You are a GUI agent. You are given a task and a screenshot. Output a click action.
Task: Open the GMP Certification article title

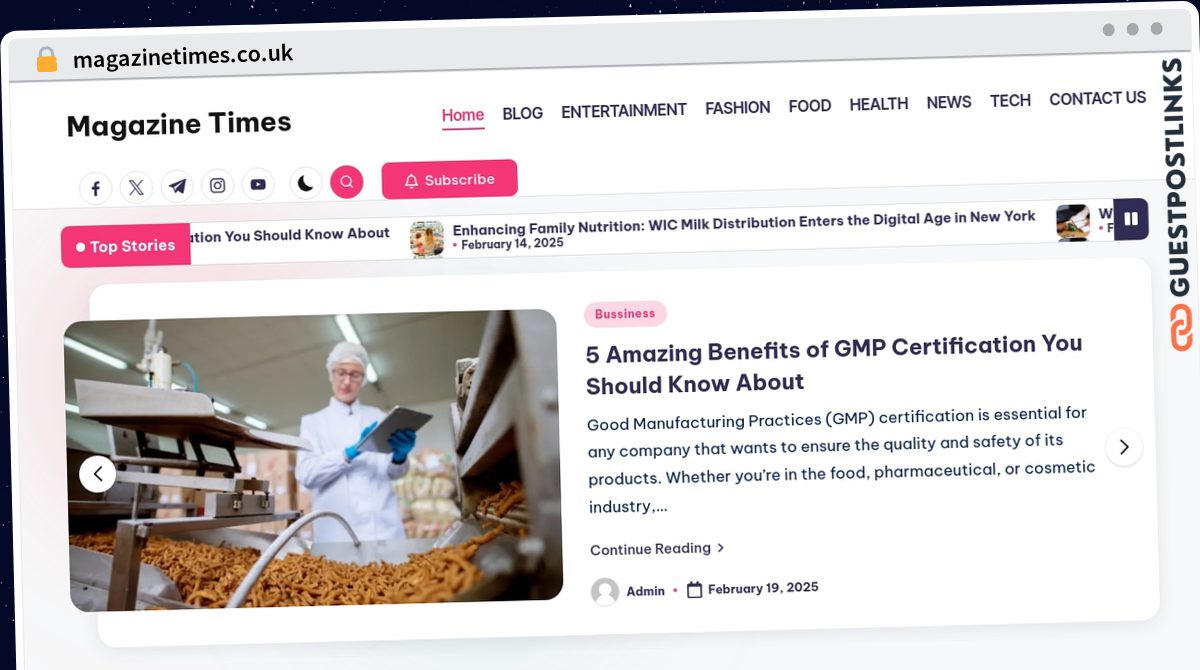click(834, 364)
